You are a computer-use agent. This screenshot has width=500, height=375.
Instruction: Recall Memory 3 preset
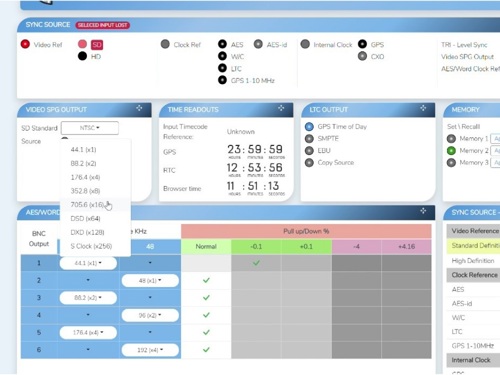tap(451, 163)
